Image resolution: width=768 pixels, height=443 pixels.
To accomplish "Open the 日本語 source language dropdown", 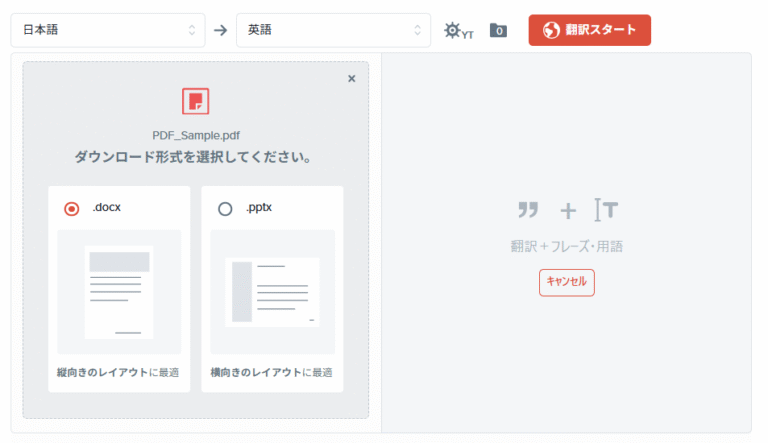I will pyautogui.click(x=108, y=30).
